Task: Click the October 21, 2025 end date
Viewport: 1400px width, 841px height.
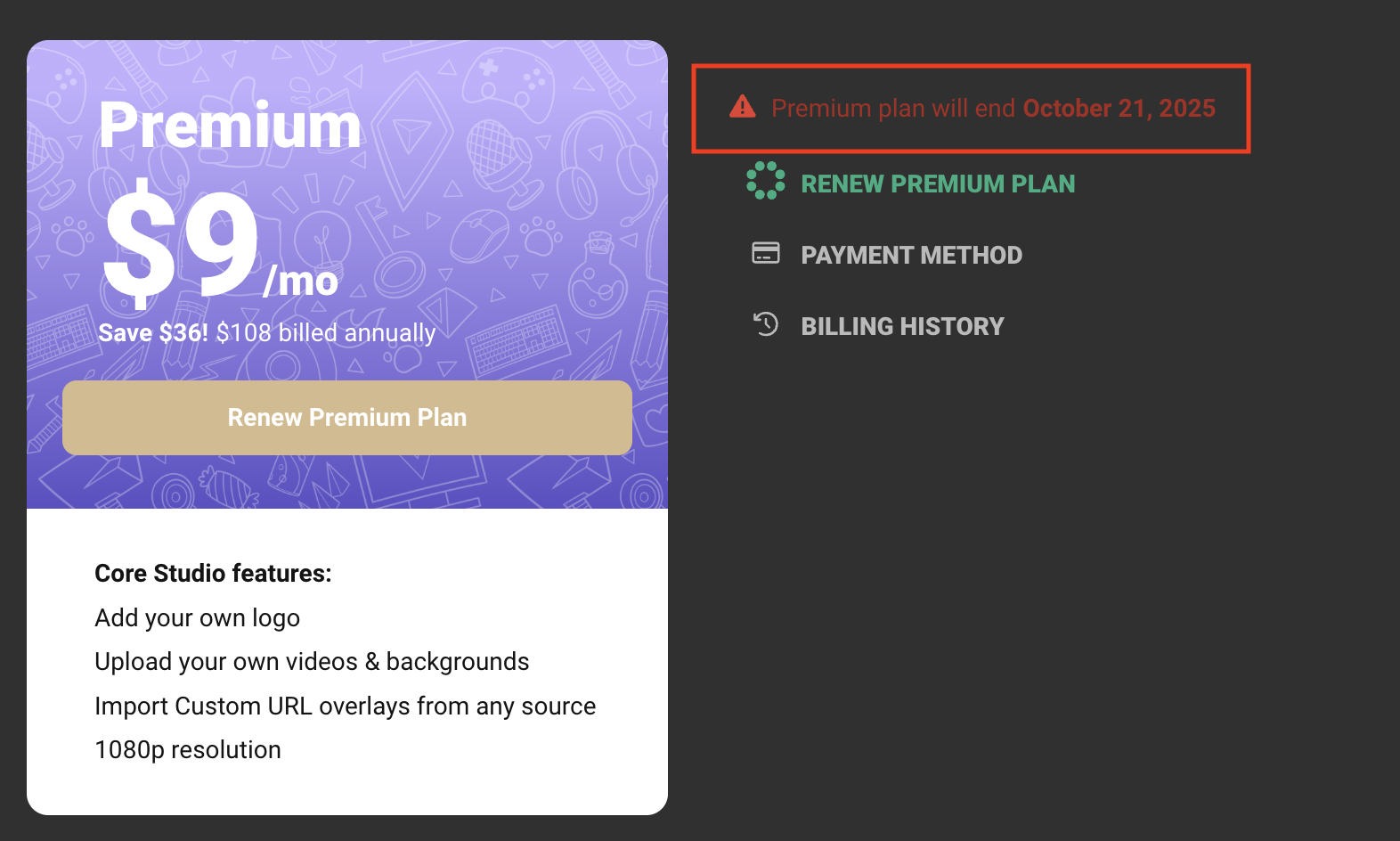Action: pyautogui.click(x=1119, y=108)
